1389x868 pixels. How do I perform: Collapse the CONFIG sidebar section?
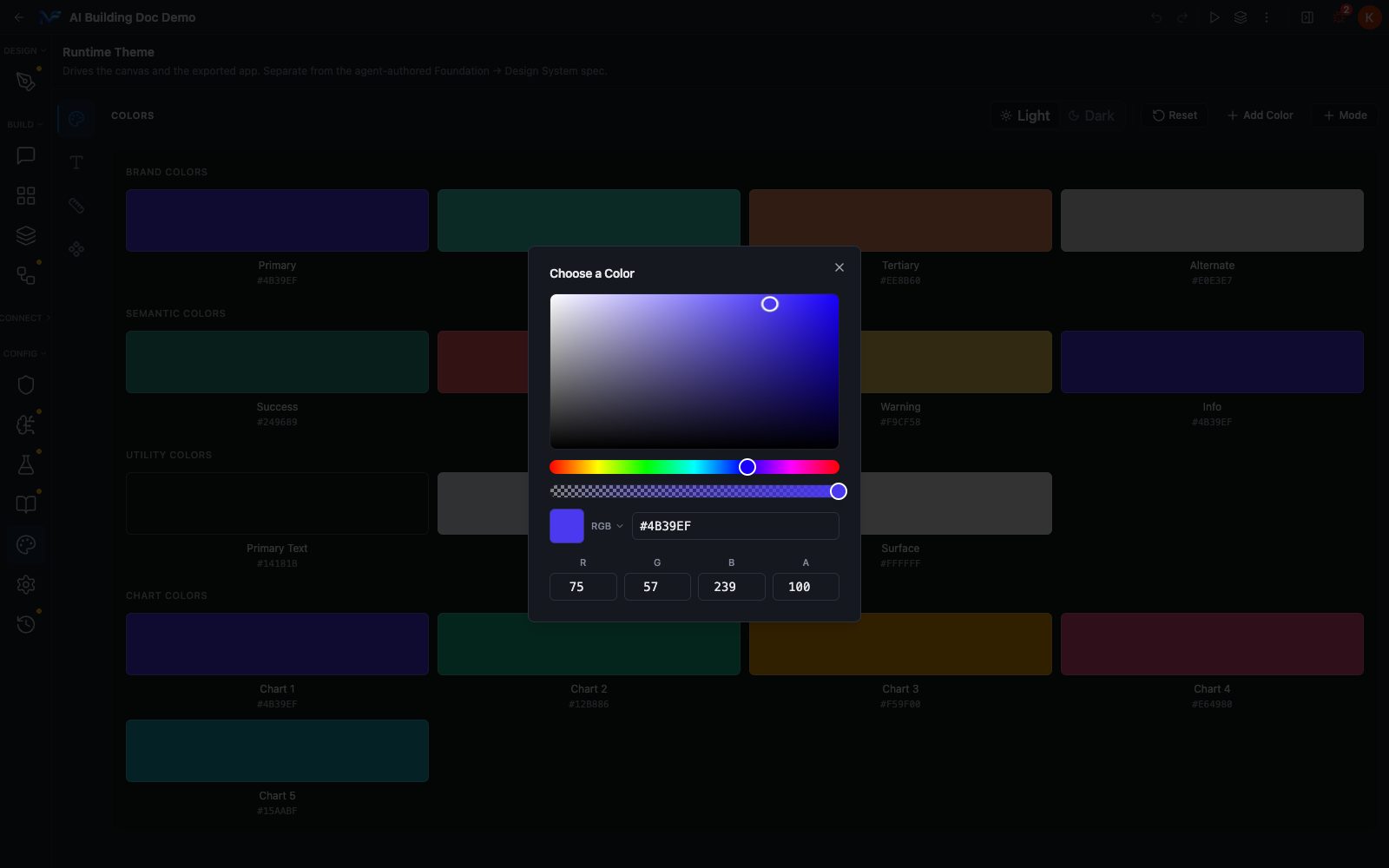click(24, 353)
